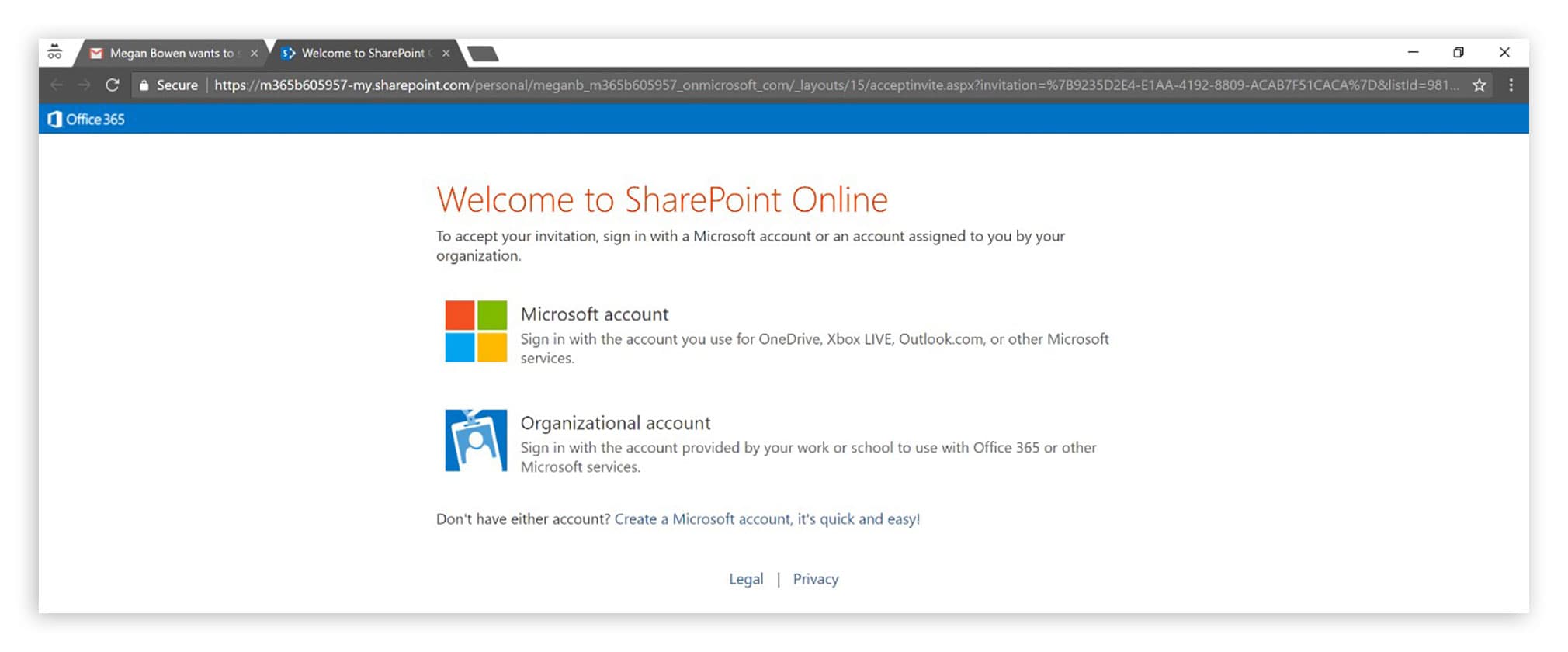Reload the page with the refresh icon
1568x652 pixels.
click(113, 85)
